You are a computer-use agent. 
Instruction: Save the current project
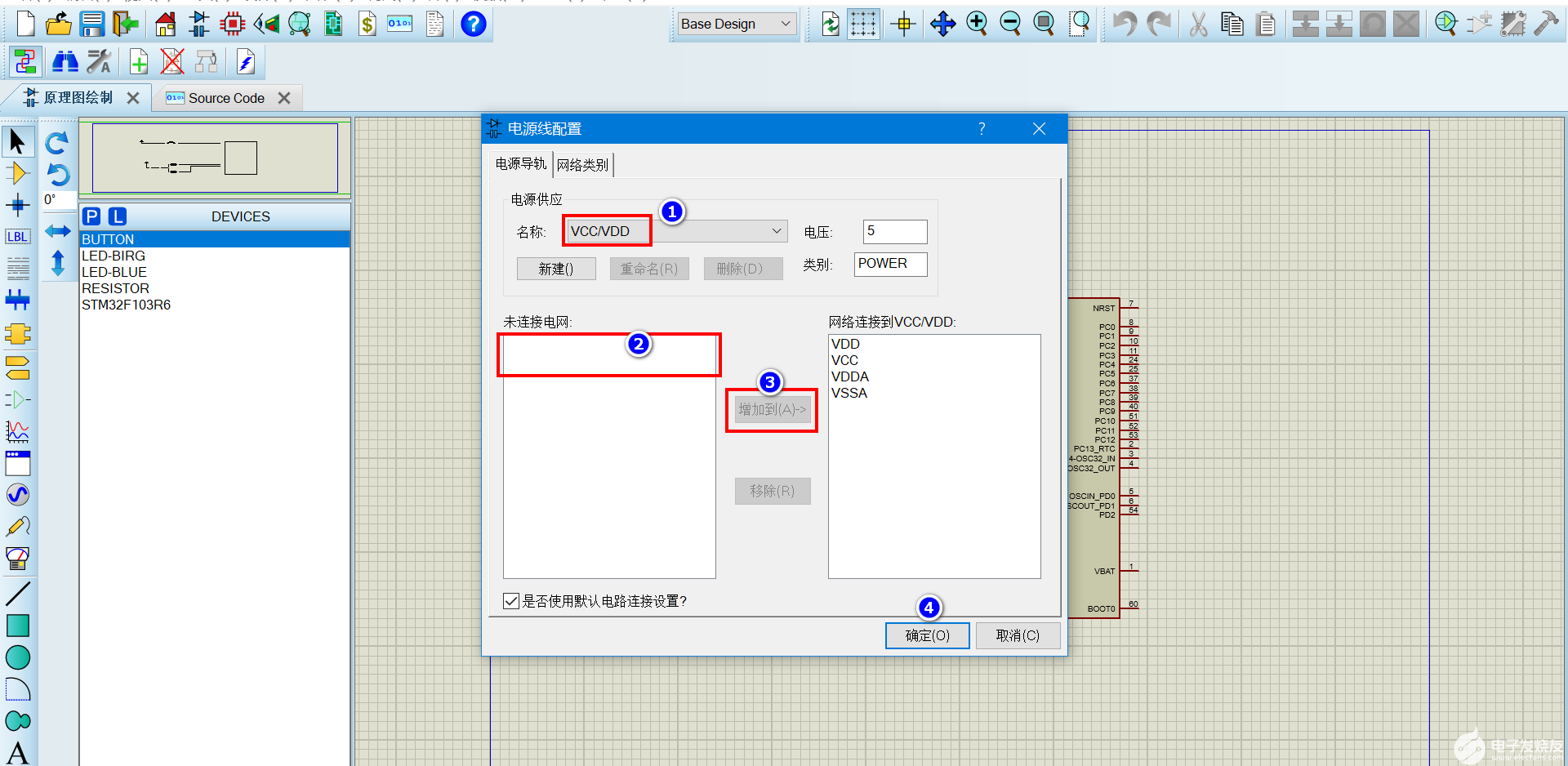[92, 24]
